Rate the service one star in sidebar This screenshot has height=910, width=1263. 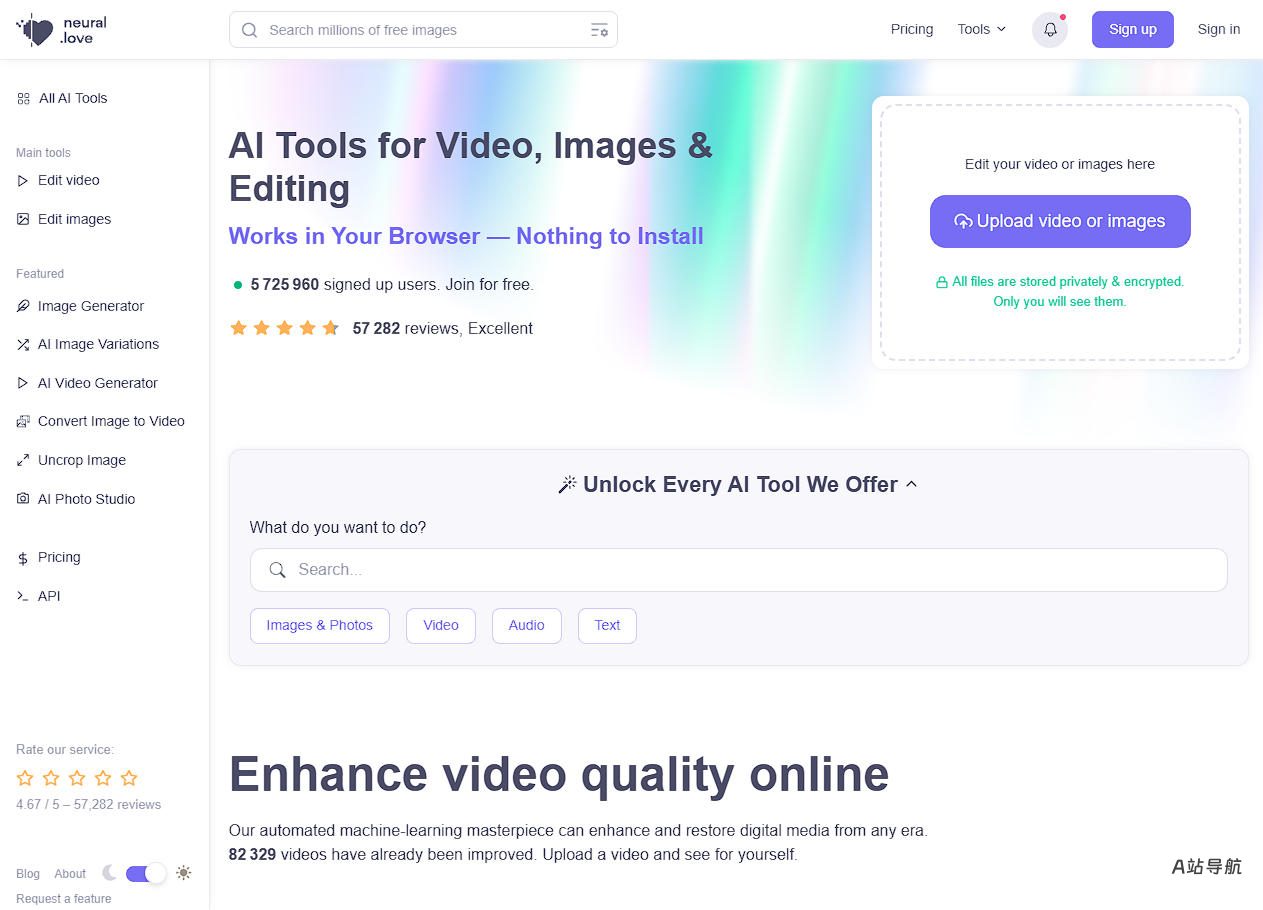[x=25, y=778]
